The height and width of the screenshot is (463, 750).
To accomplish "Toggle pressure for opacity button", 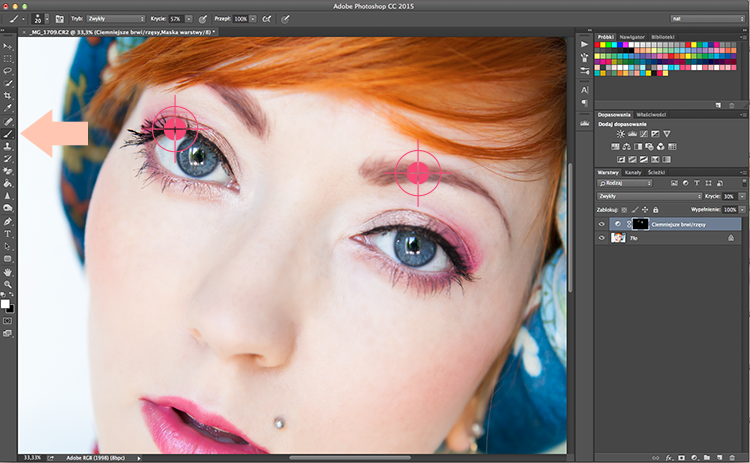I will [x=203, y=19].
